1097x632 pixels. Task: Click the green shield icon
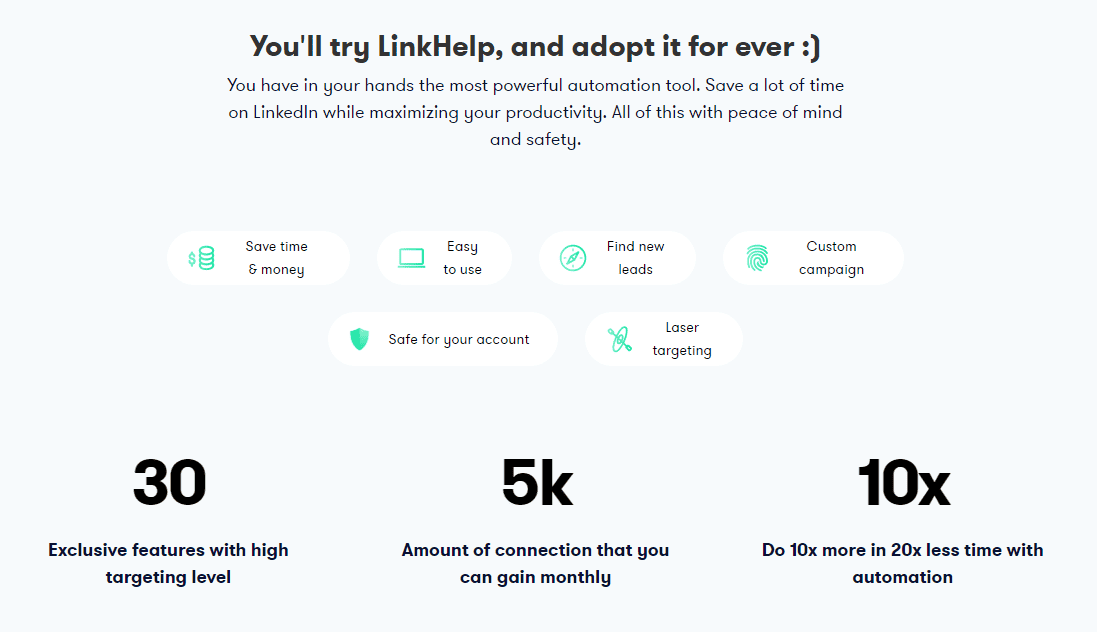tap(360, 339)
